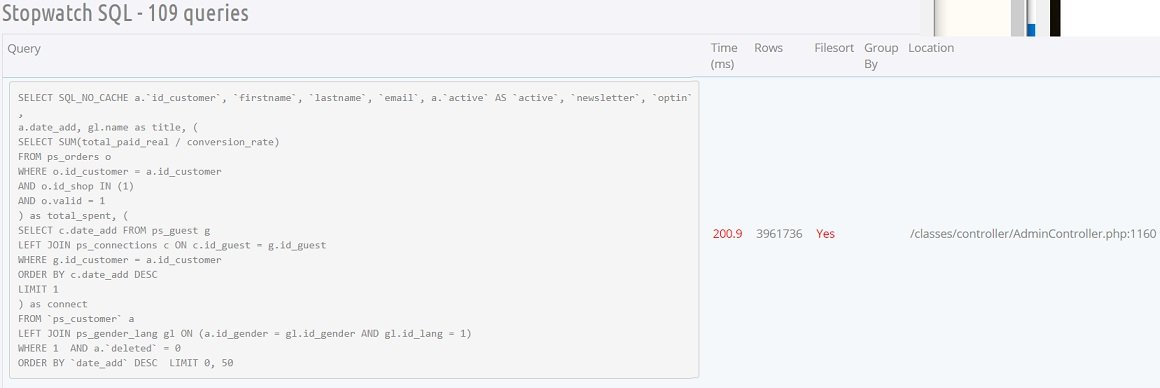Image resolution: width=1160 pixels, height=388 pixels.
Task: Click the 200.9 time value
Action: 727,233
